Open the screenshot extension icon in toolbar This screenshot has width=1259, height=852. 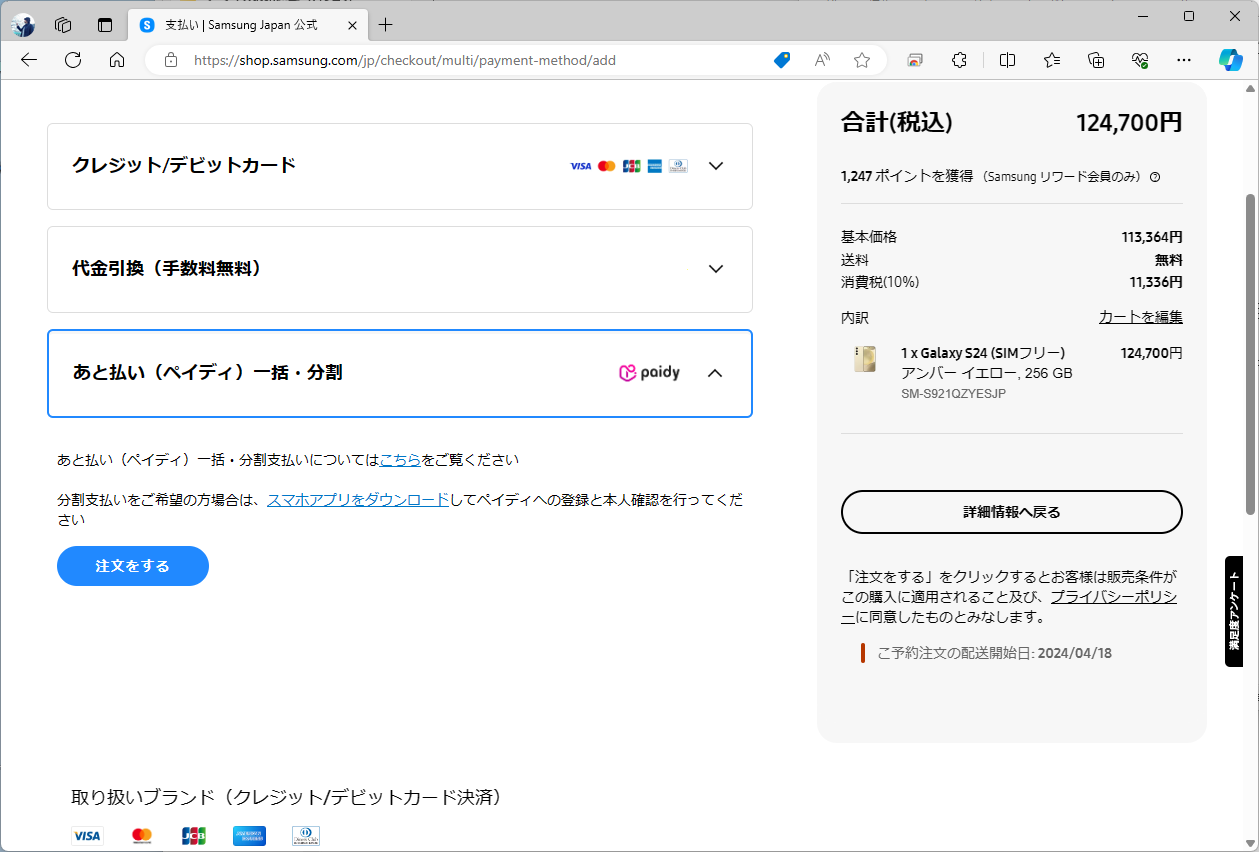[915, 60]
